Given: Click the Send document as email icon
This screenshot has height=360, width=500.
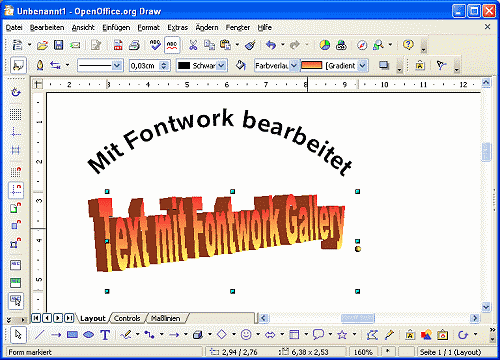Looking at the screenshot, I should pyautogui.click(x=75, y=45).
